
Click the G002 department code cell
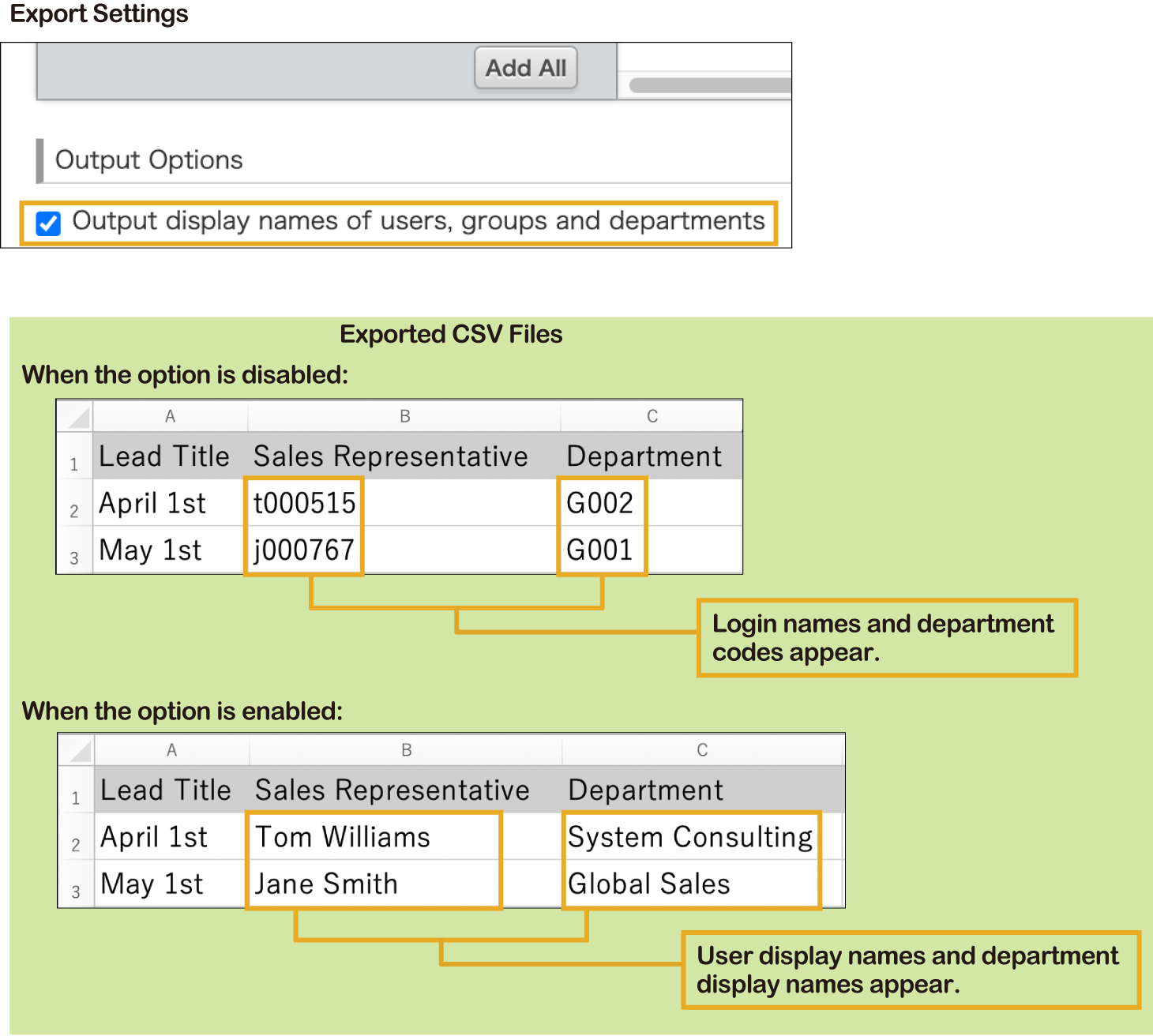[x=600, y=503]
